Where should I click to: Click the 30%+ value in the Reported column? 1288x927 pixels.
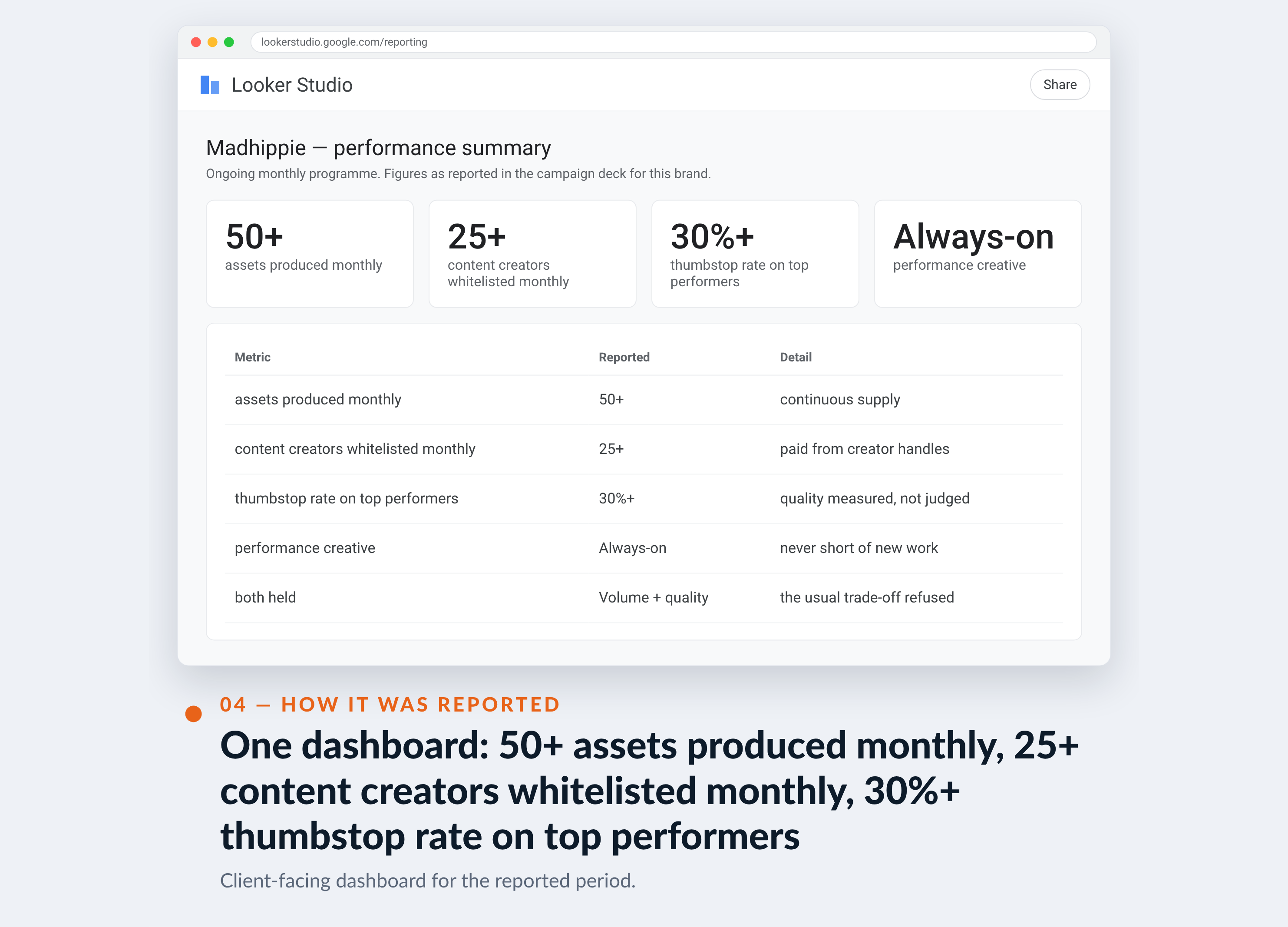pyautogui.click(x=616, y=498)
